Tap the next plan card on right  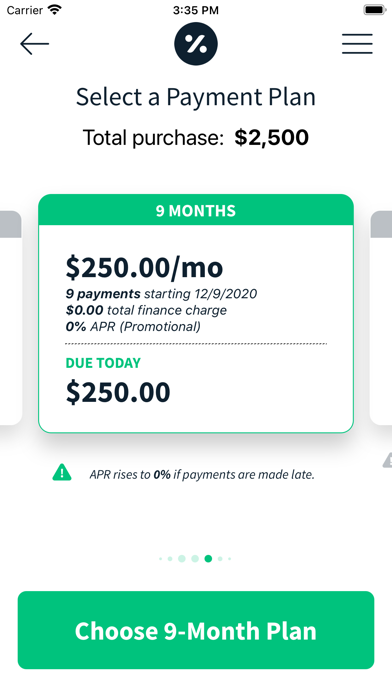pyautogui.click(x=381, y=318)
